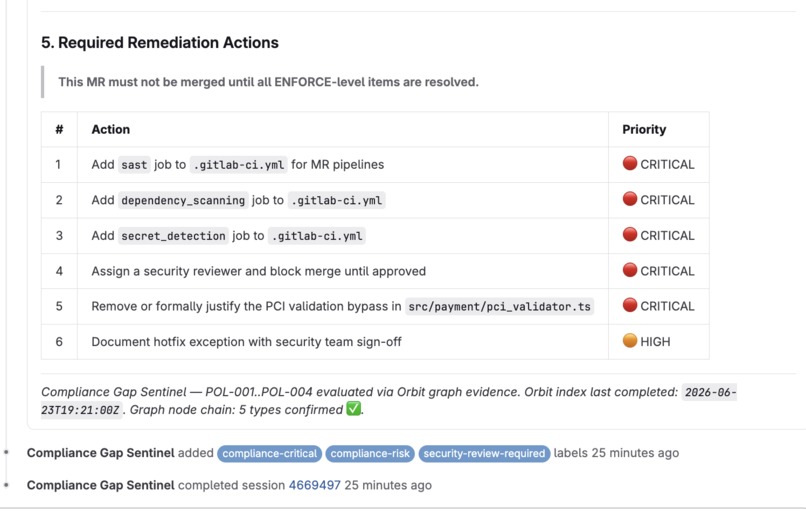Click the red CRITICAL icon for security reviewer row
Screen dimensions: 806x511
[630, 270]
